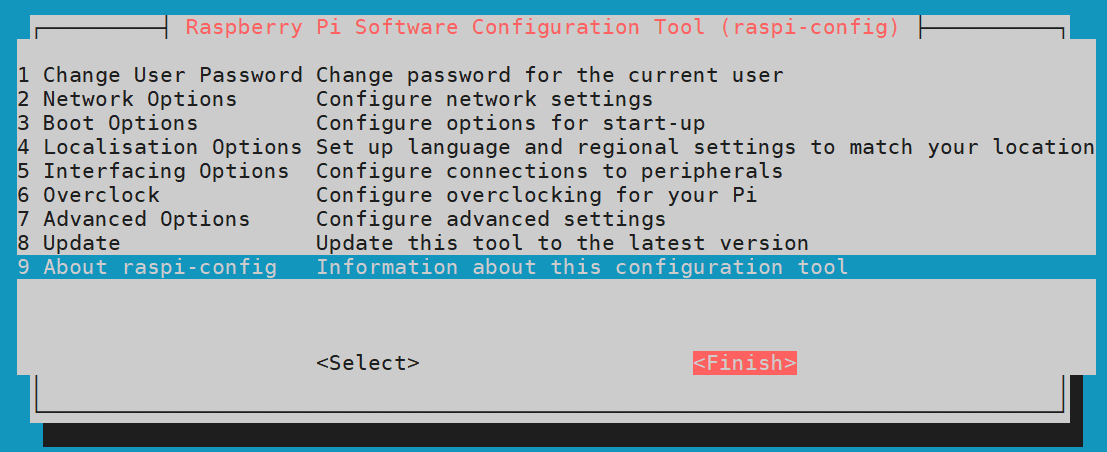Click 'Configure advanced settings' description text
This screenshot has height=452, width=1107.
tap(491, 219)
